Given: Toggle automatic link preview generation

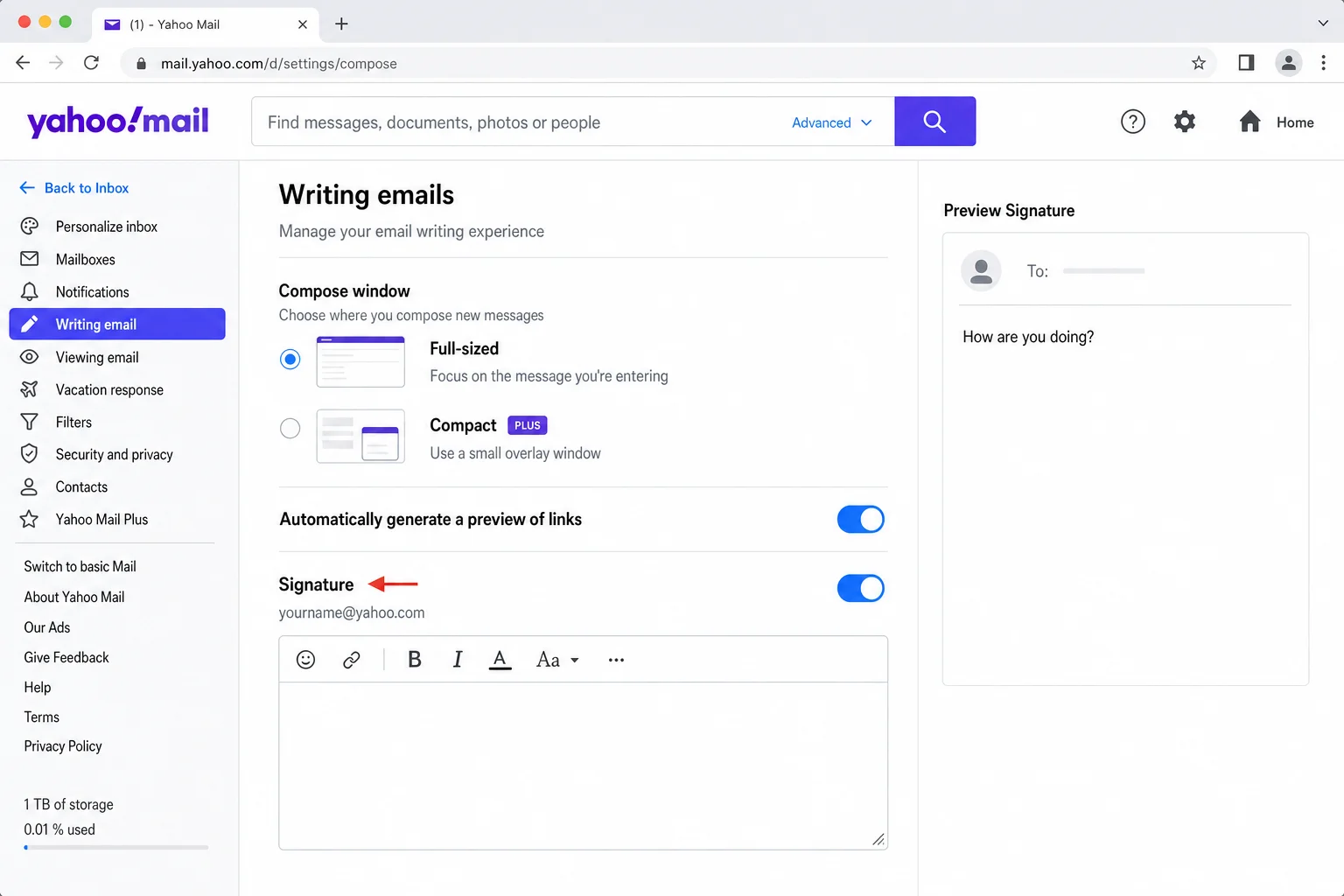Looking at the screenshot, I should pyautogui.click(x=861, y=520).
